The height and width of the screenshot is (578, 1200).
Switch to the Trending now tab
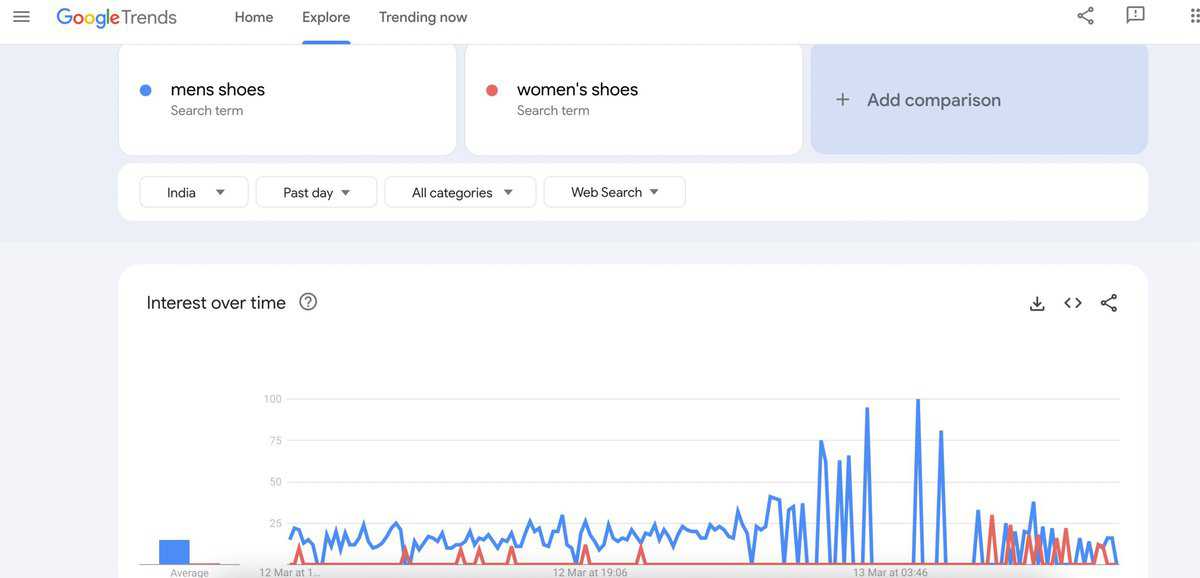click(423, 17)
